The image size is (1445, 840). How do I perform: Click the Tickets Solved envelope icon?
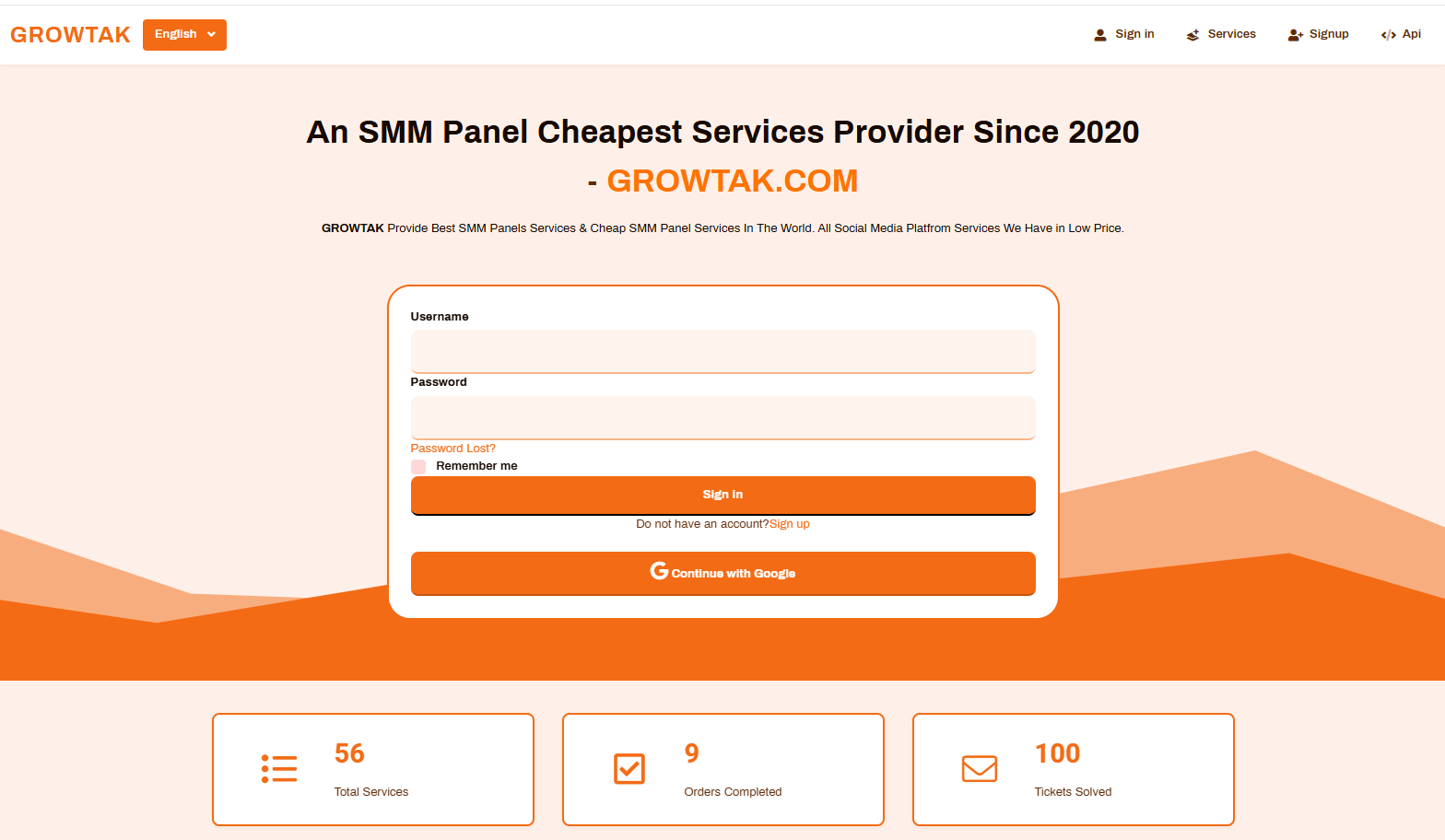pyautogui.click(x=980, y=769)
